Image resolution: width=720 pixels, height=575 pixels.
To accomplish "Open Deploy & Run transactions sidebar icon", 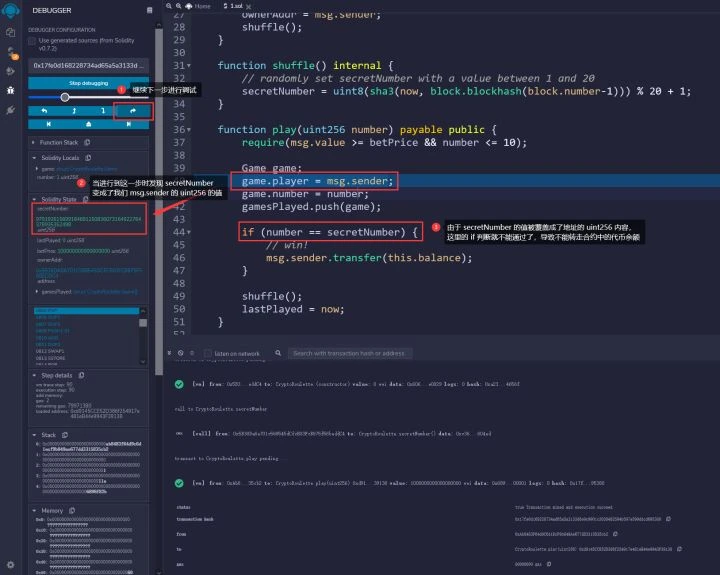I will point(11,71).
